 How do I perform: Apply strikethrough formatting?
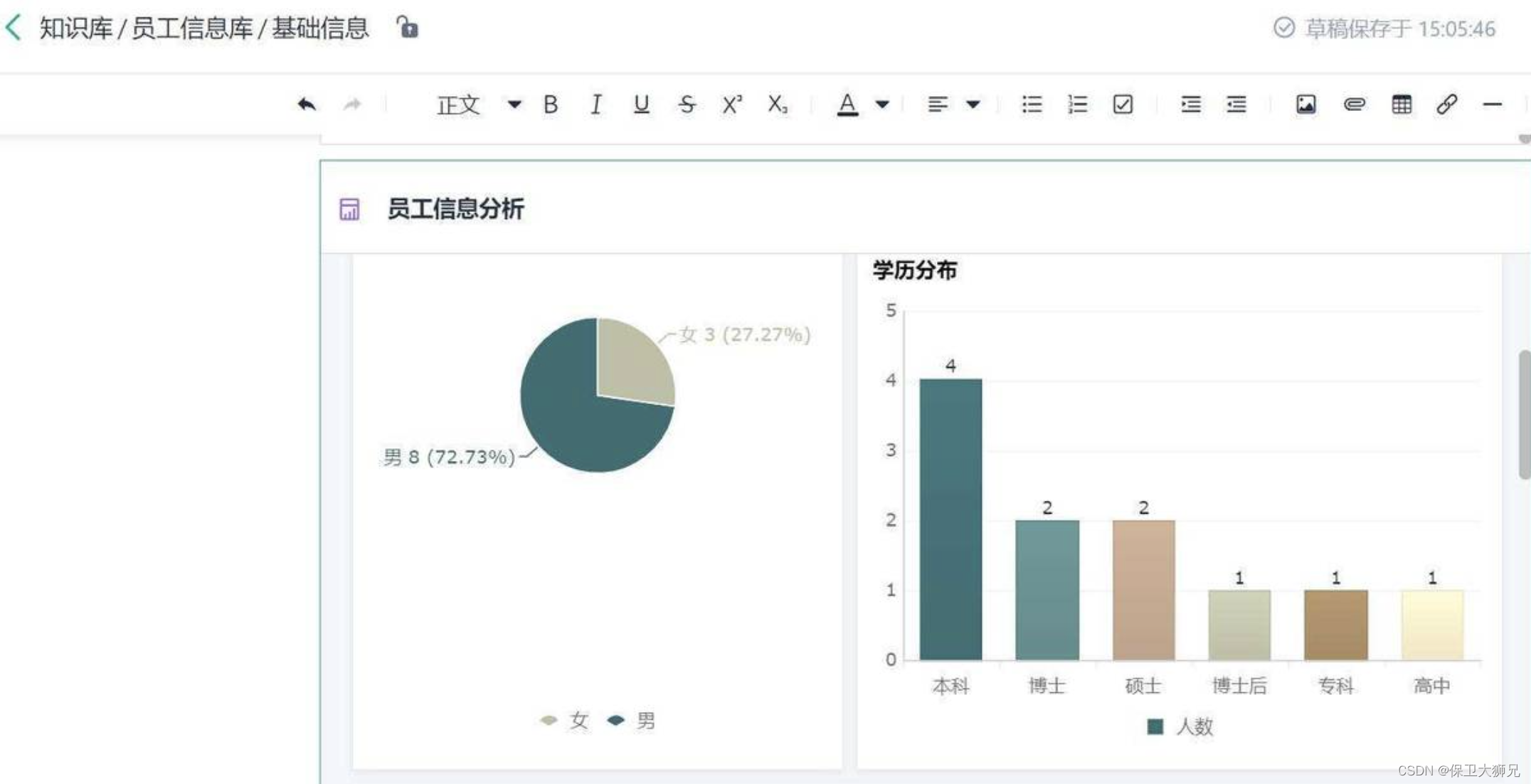686,105
